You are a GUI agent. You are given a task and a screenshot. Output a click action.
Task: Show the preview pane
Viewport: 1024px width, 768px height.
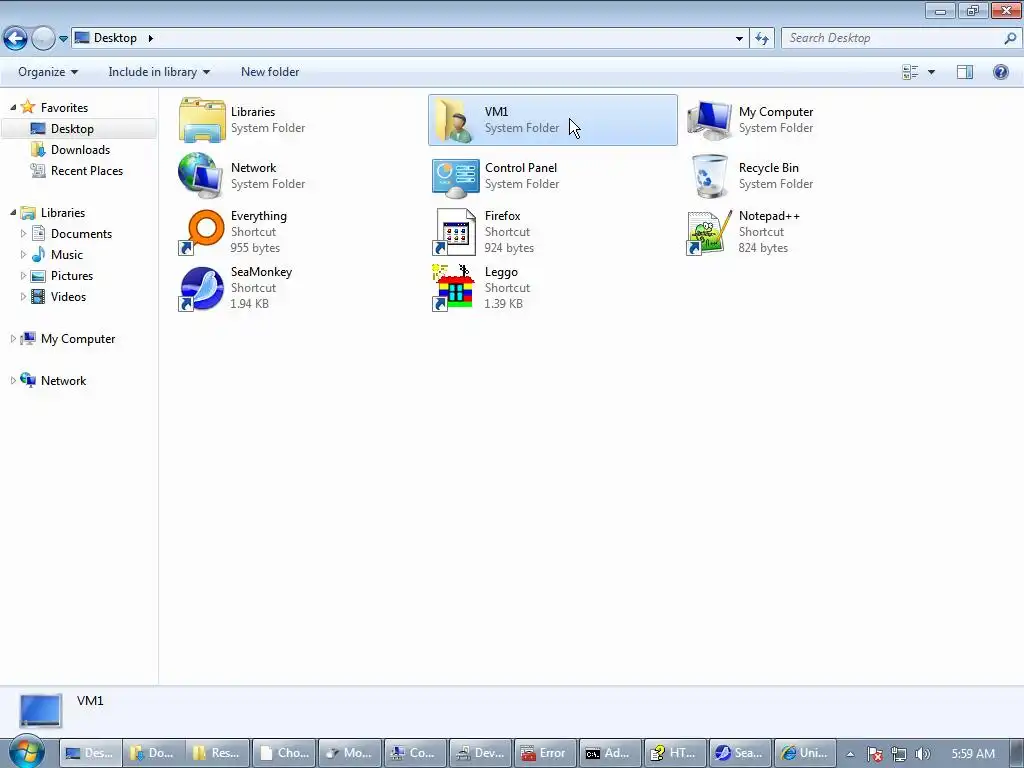tap(965, 72)
